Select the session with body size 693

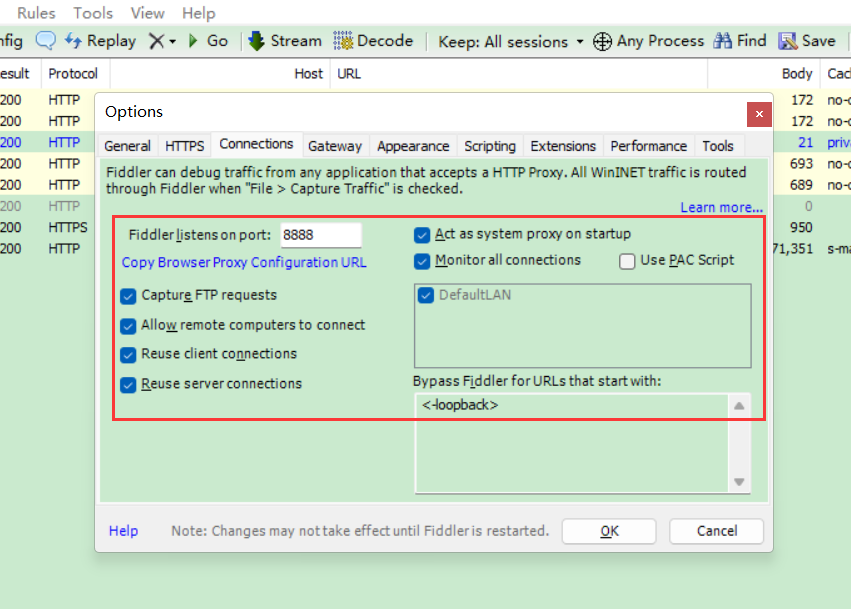[801, 163]
